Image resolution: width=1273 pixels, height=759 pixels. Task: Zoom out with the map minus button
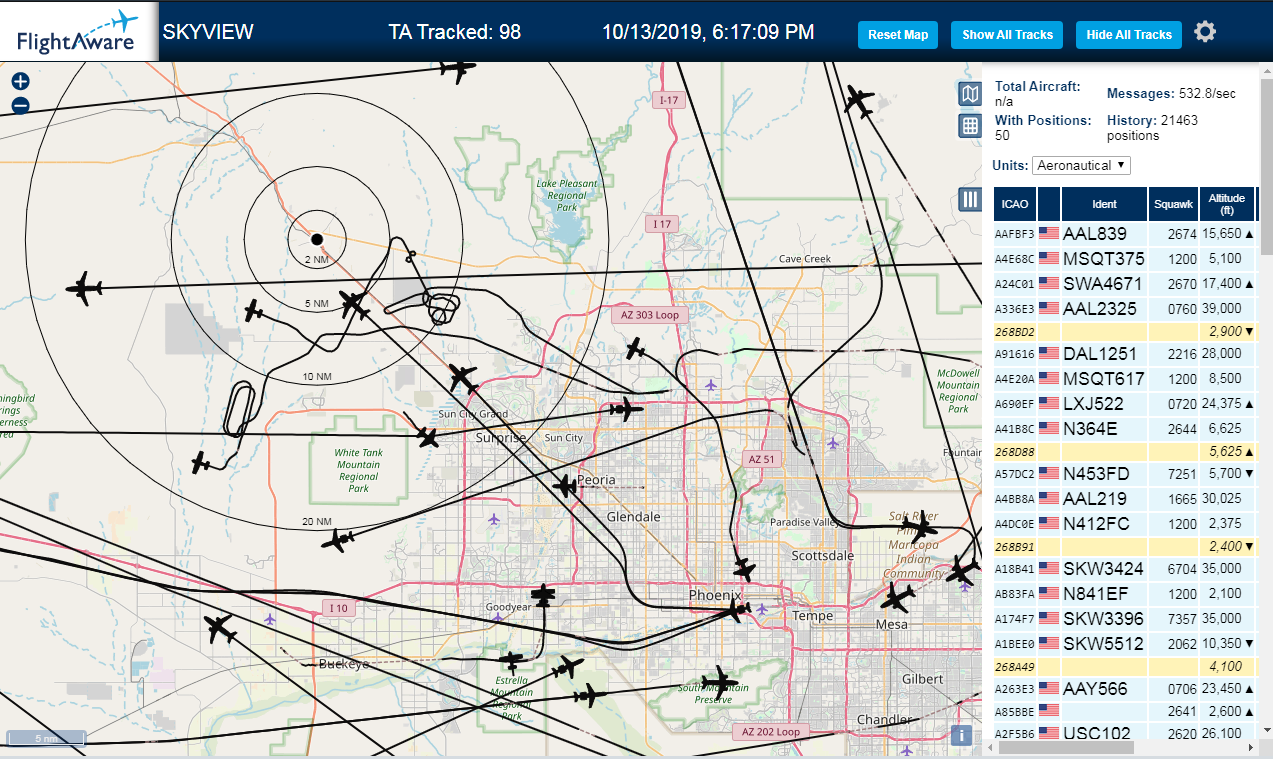pos(20,106)
